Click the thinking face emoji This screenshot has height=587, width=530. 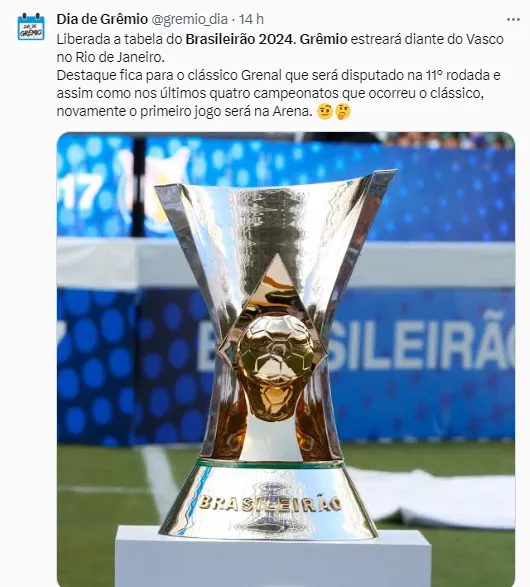point(343,112)
